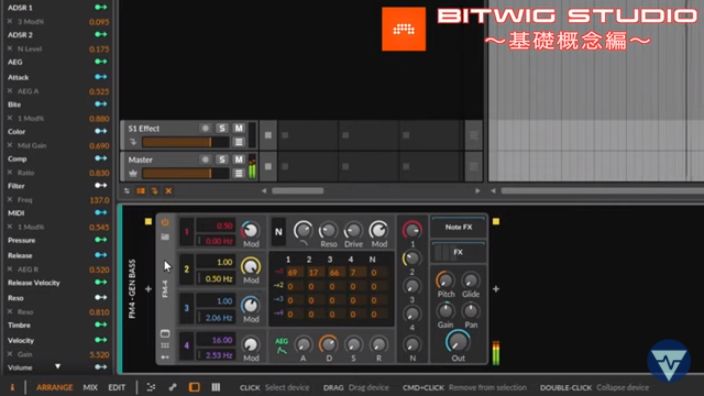Expand the Note FX chain

(458, 227)
